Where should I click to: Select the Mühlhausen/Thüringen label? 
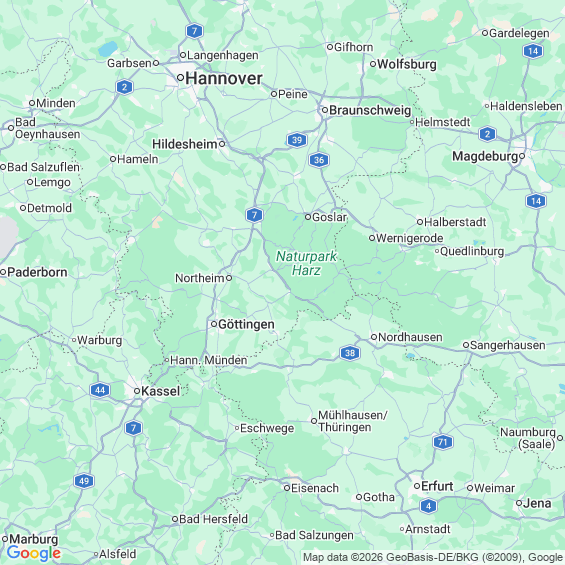[352, 421]
